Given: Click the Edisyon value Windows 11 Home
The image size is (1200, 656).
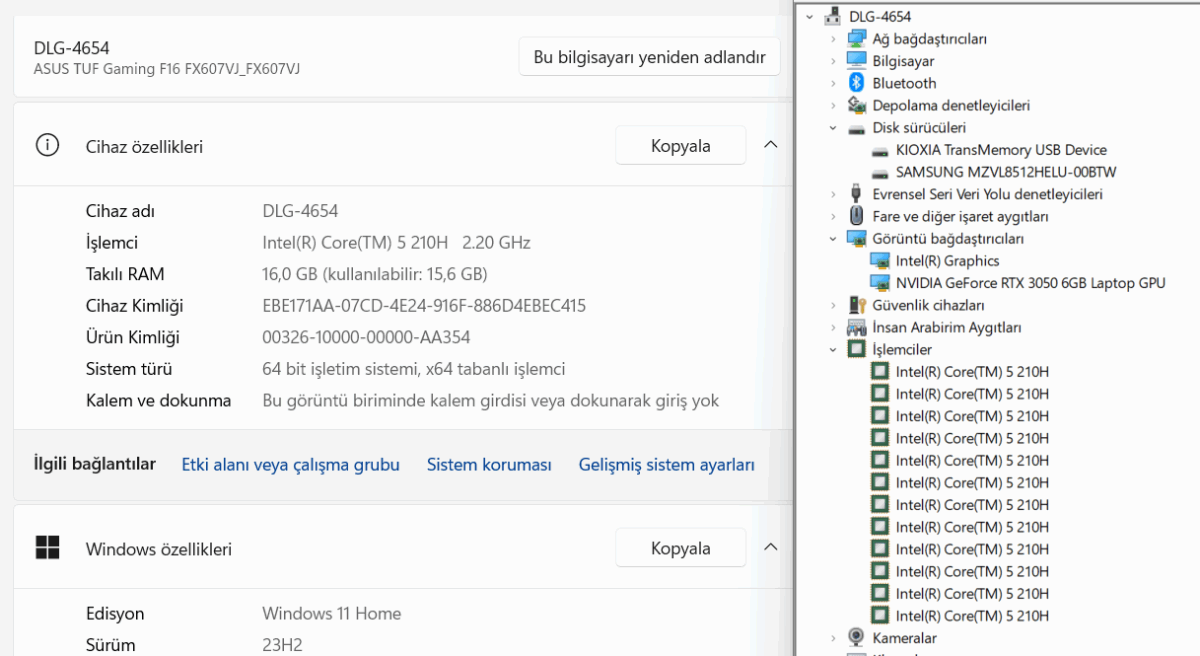Looking at the screenshot, I should click(x=331, y=613).
